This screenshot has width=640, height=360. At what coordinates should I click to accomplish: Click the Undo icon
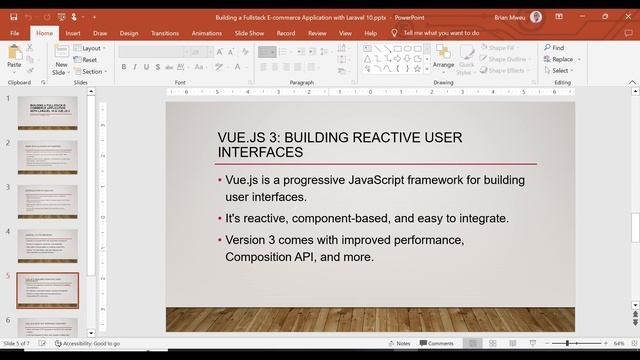click(x=28, y=17)
